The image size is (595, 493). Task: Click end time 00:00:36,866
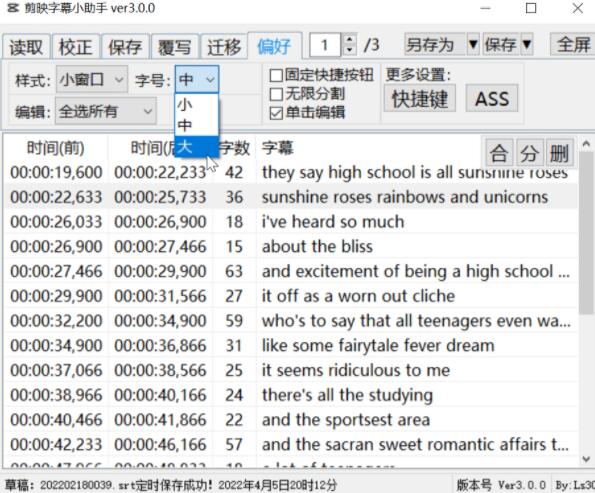point(160,346)
